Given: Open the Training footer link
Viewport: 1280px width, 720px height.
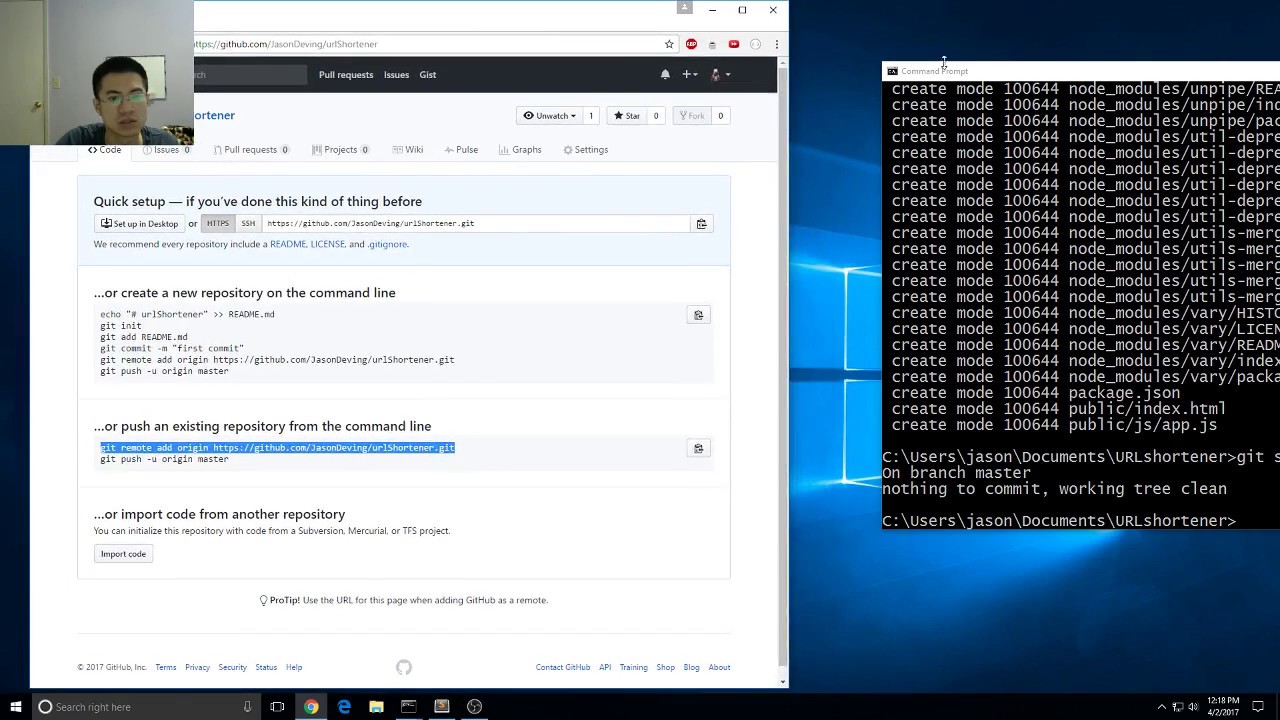Looking at the screenshot, I should pyautogui.click(x=633, y=667).
